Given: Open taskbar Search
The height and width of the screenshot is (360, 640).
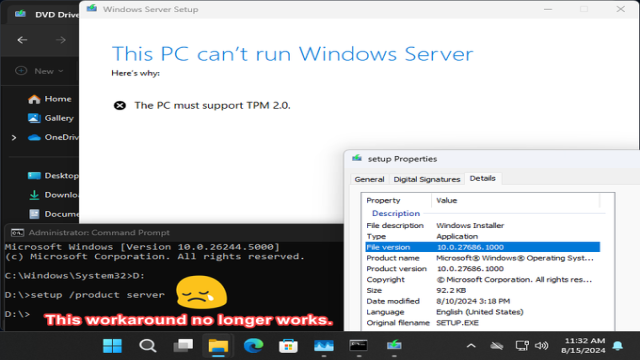Looking at the screenshot, I should [147, 346].
